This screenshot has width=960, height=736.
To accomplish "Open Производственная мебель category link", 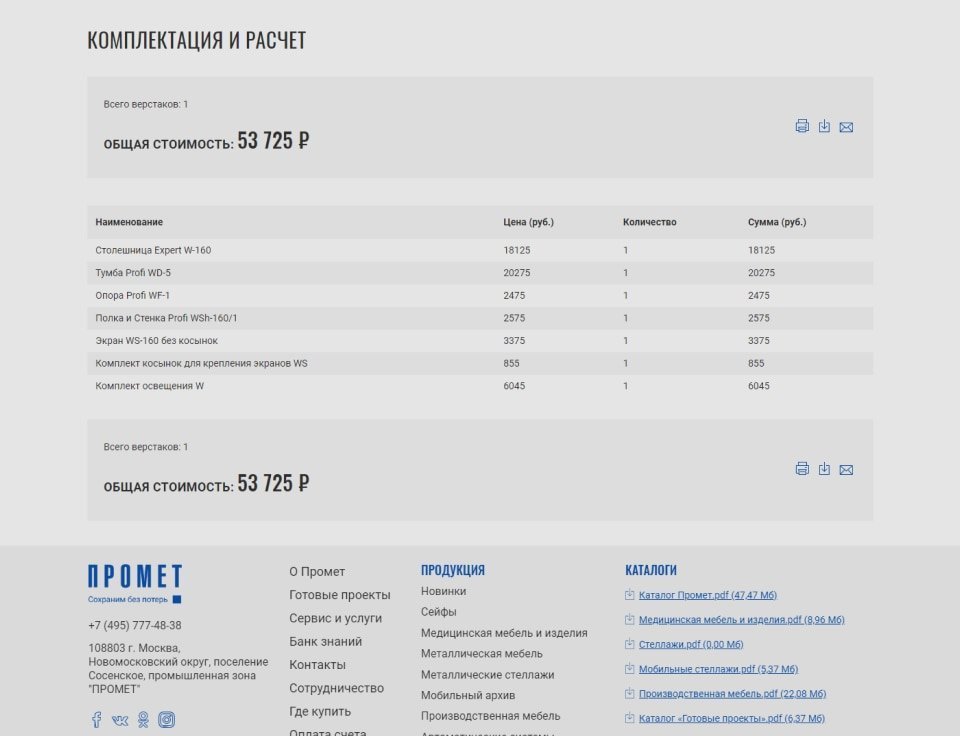I will tap(490, 716).
